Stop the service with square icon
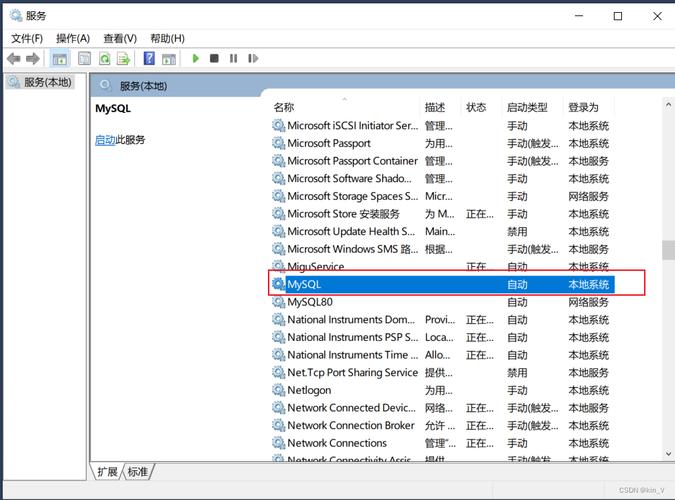675x500 pixels. pos(214,58)
